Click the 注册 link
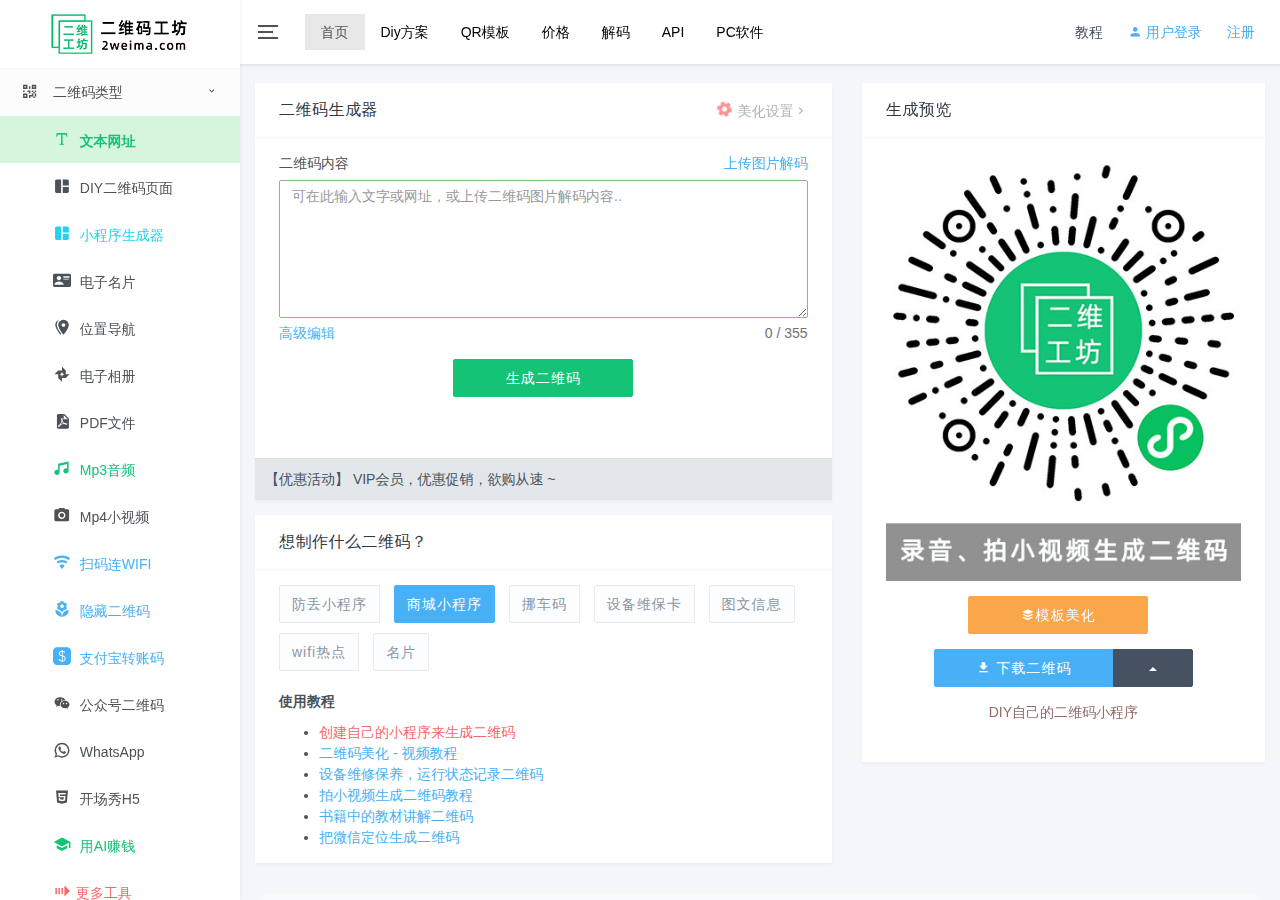The image size is (1280, 900). click(x=1241, y=32)
